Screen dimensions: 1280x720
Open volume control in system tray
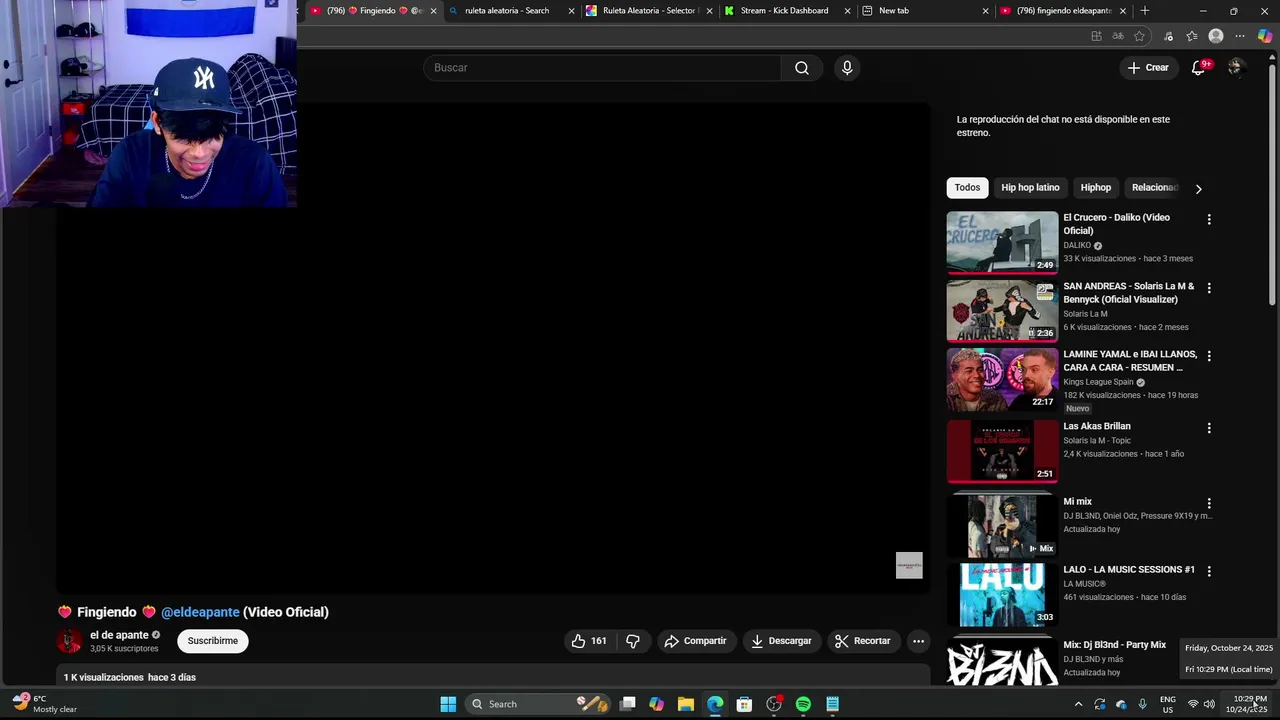tap(1209, 704)
